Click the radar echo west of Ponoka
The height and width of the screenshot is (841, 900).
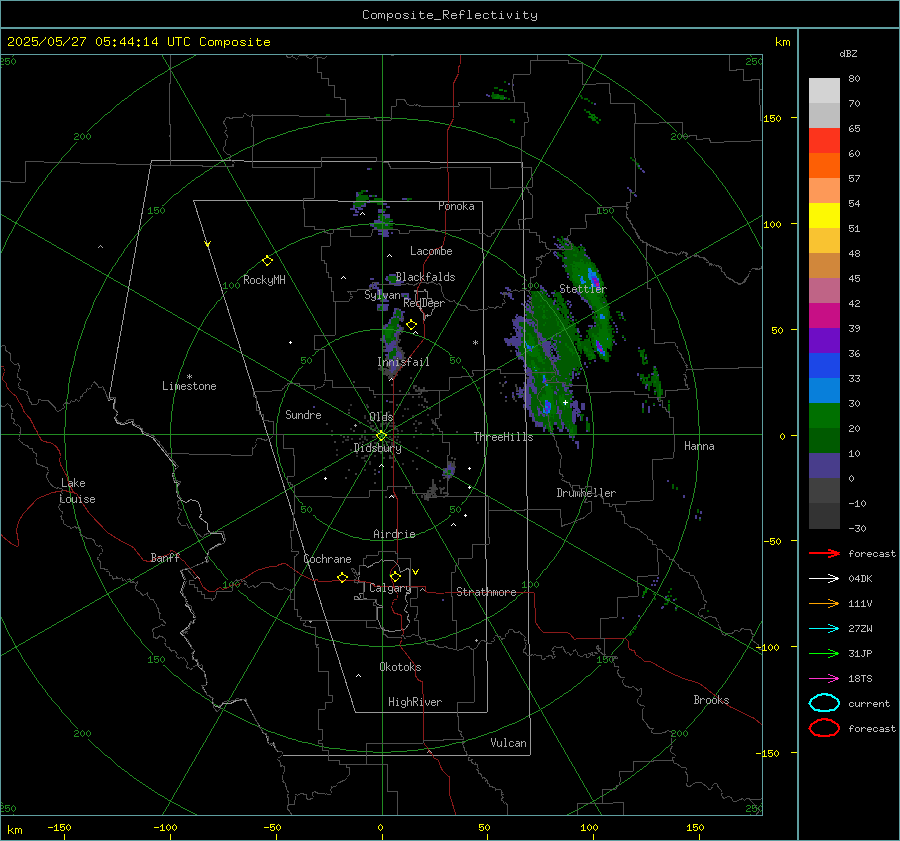point(362,199)
